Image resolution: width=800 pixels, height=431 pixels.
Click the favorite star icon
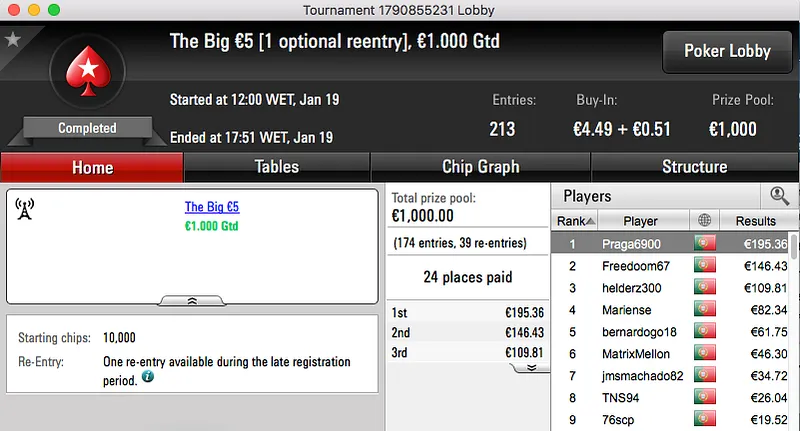(x=13, y=40)
